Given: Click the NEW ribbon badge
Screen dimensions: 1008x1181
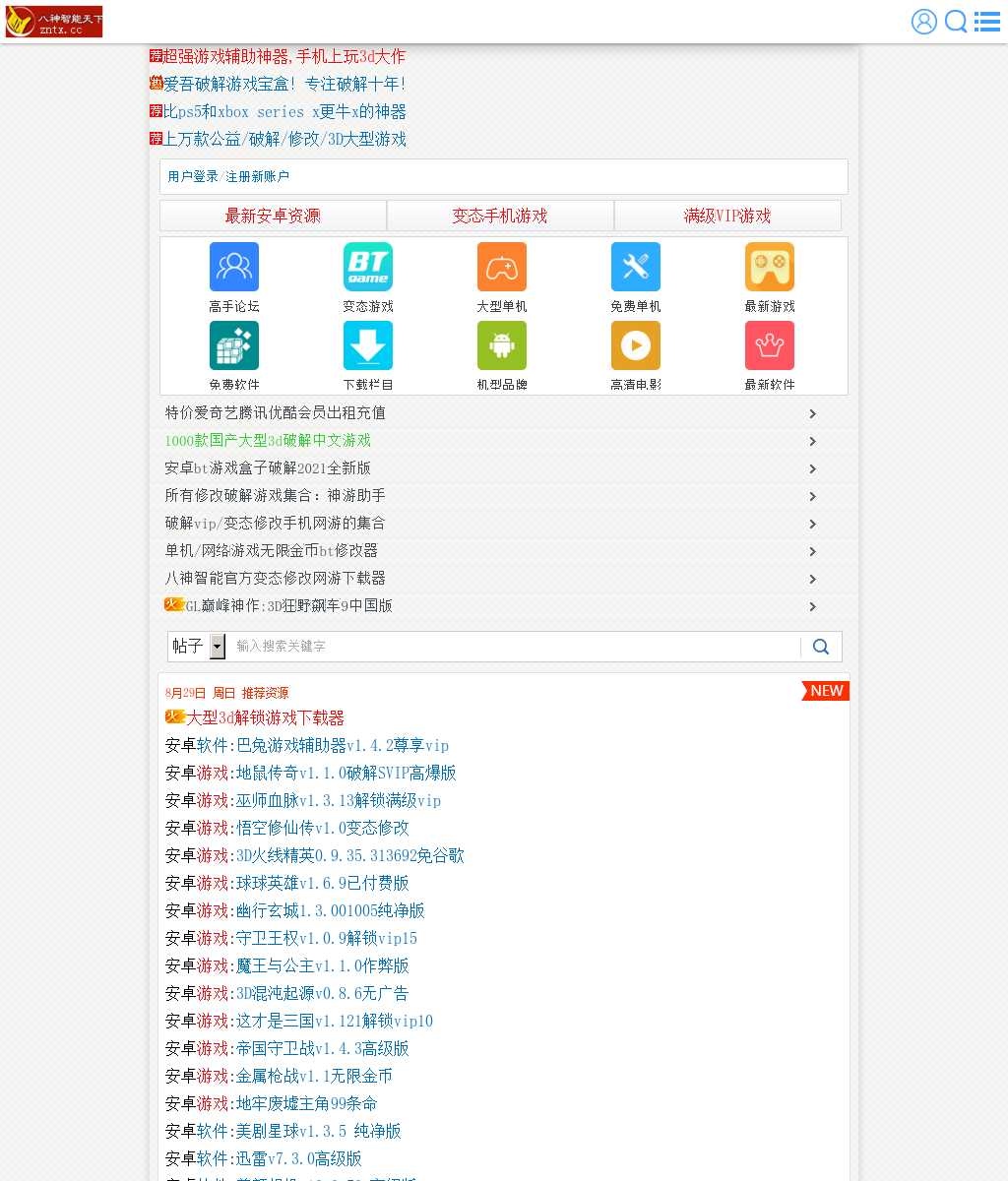Looking at the screenshot, I should 825,691.
